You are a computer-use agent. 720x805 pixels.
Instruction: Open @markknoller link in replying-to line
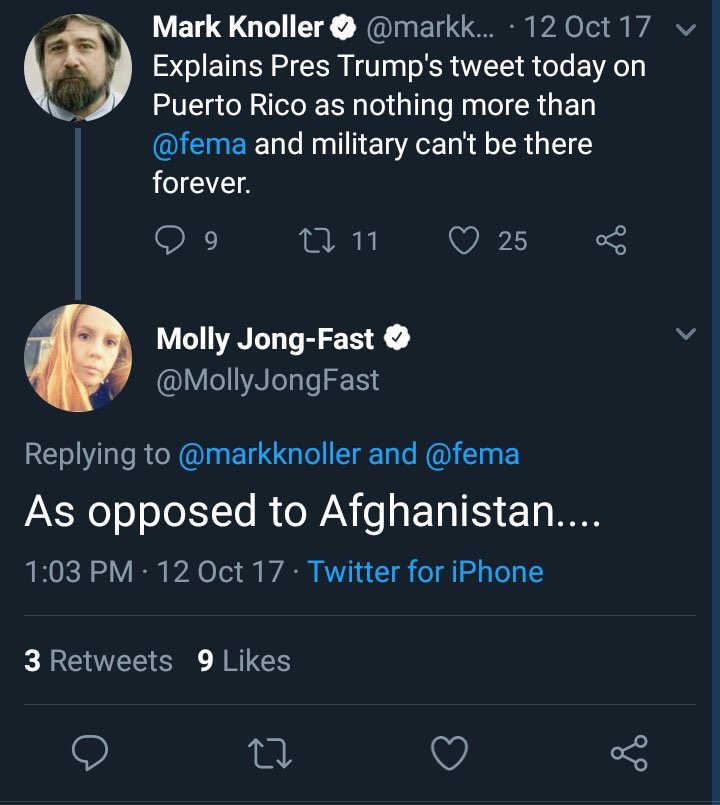269,454
